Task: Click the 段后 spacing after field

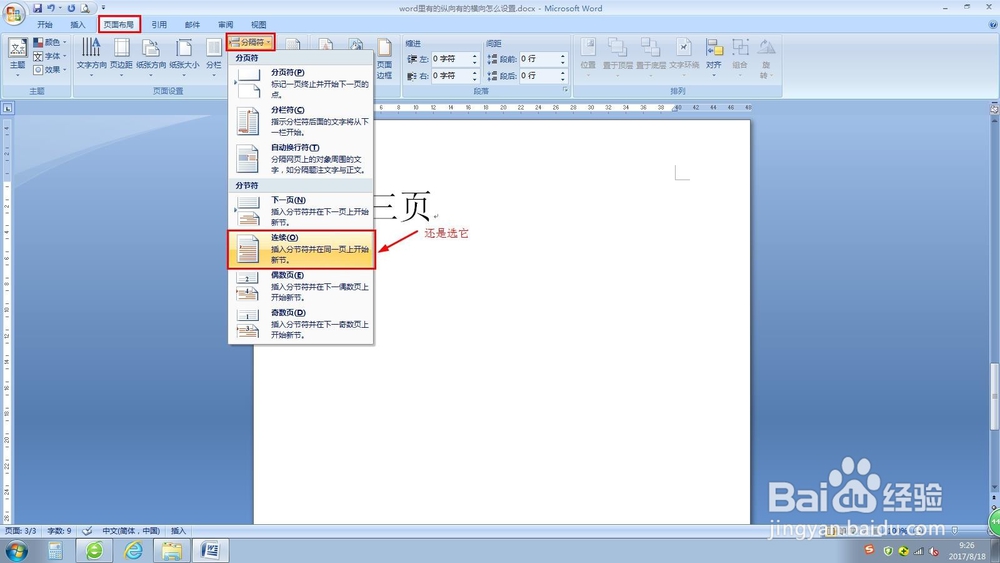Action: pos(539,76)
